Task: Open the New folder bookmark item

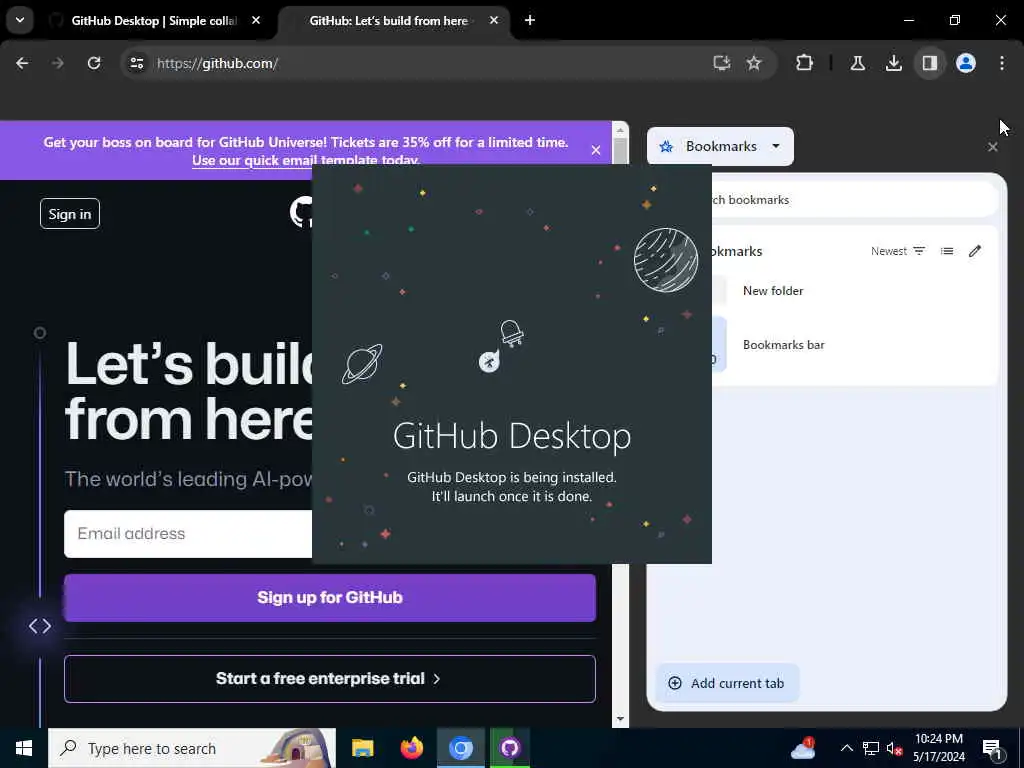Action: click(x=854, y=291)
